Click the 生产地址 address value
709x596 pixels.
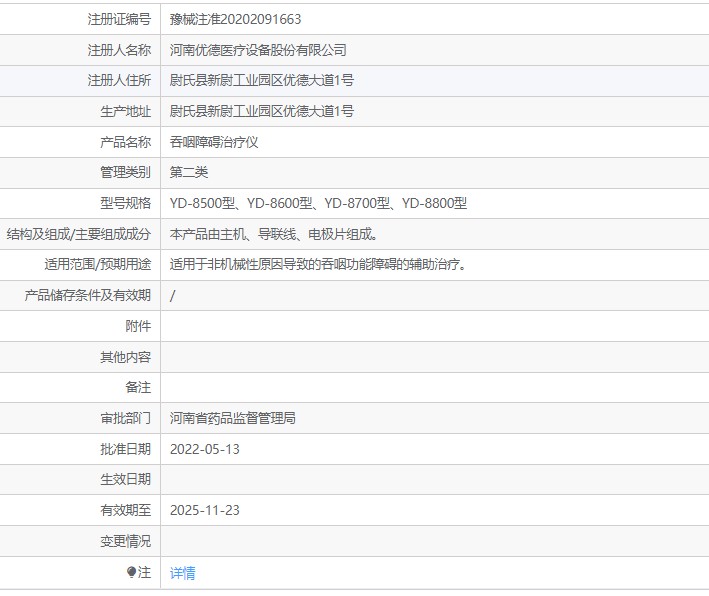pos(262,111)
